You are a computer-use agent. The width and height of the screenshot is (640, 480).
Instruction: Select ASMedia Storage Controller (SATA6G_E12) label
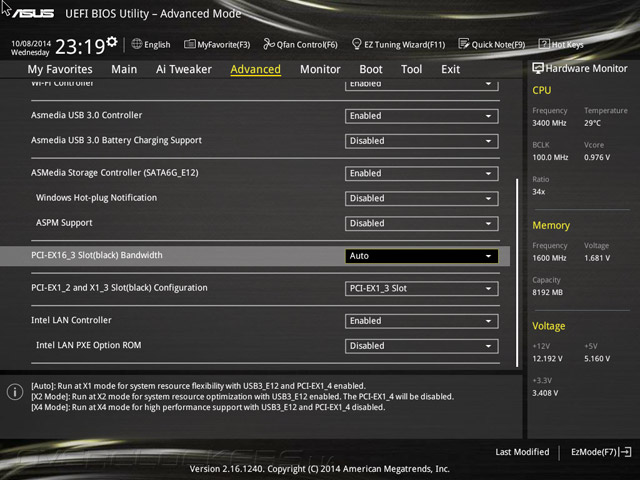click(x=115, y=173)
